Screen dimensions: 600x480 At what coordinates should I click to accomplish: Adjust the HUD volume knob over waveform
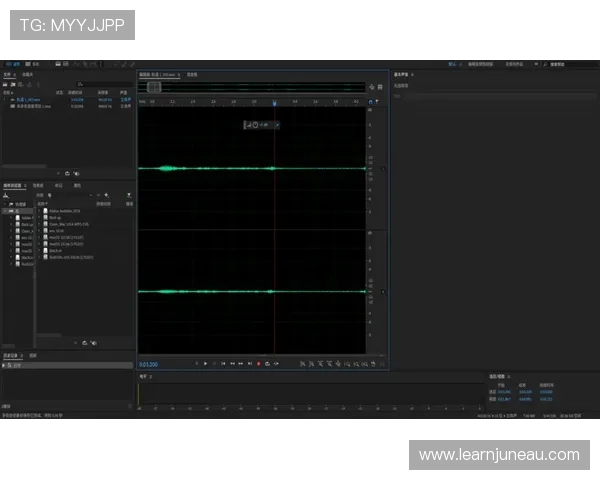tap(255, 125)
